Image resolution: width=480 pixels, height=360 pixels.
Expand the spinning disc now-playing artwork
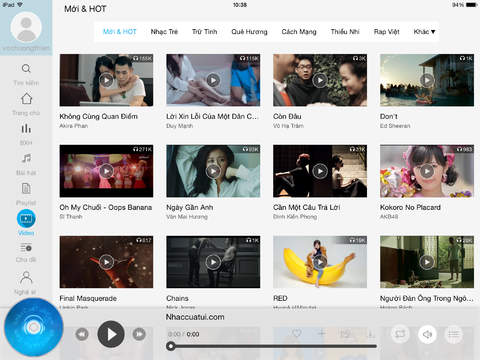tap(33, 327)
